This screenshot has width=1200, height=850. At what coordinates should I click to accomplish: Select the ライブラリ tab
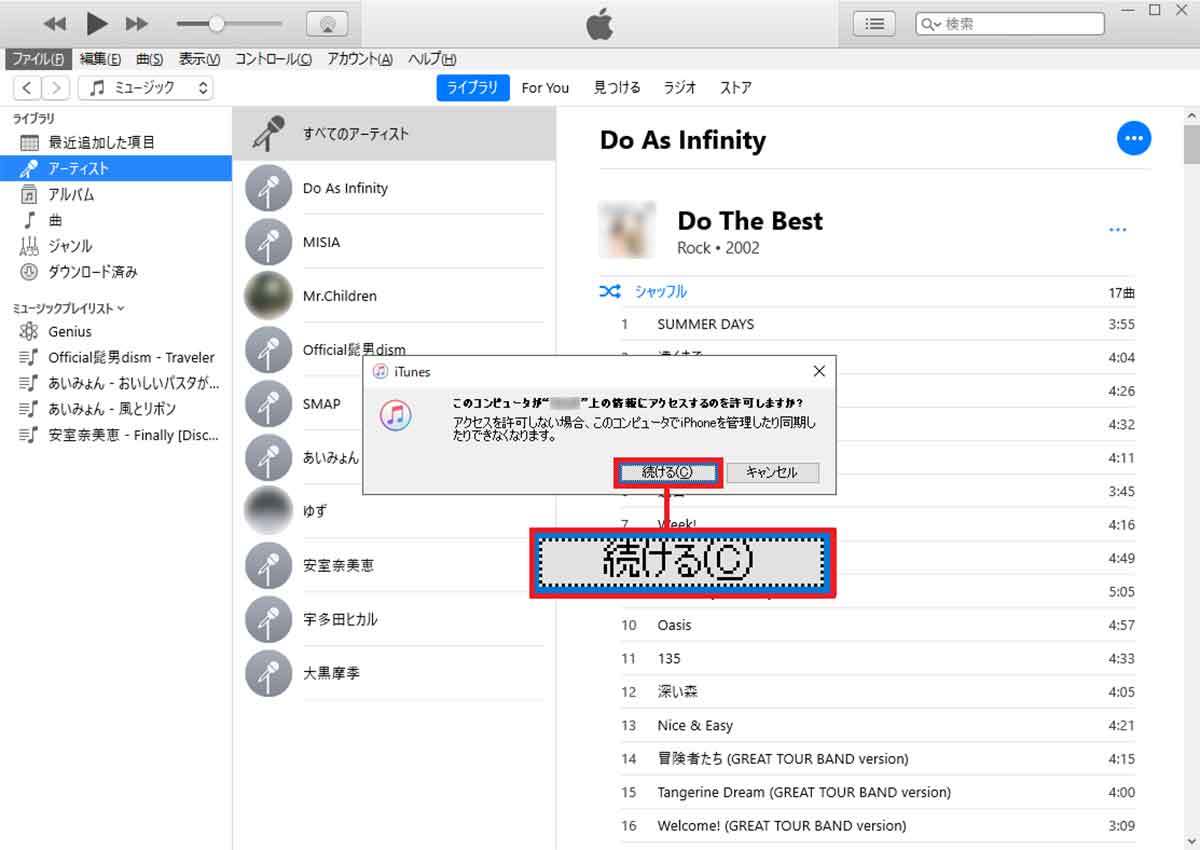coord(473,88)
